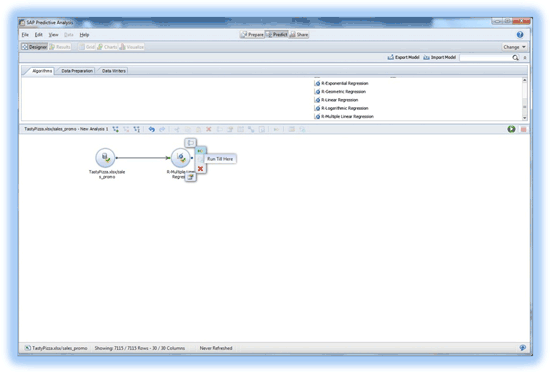Open the Edit menu
This screenshot has height=372, width=550.
[x=38, y=35]
